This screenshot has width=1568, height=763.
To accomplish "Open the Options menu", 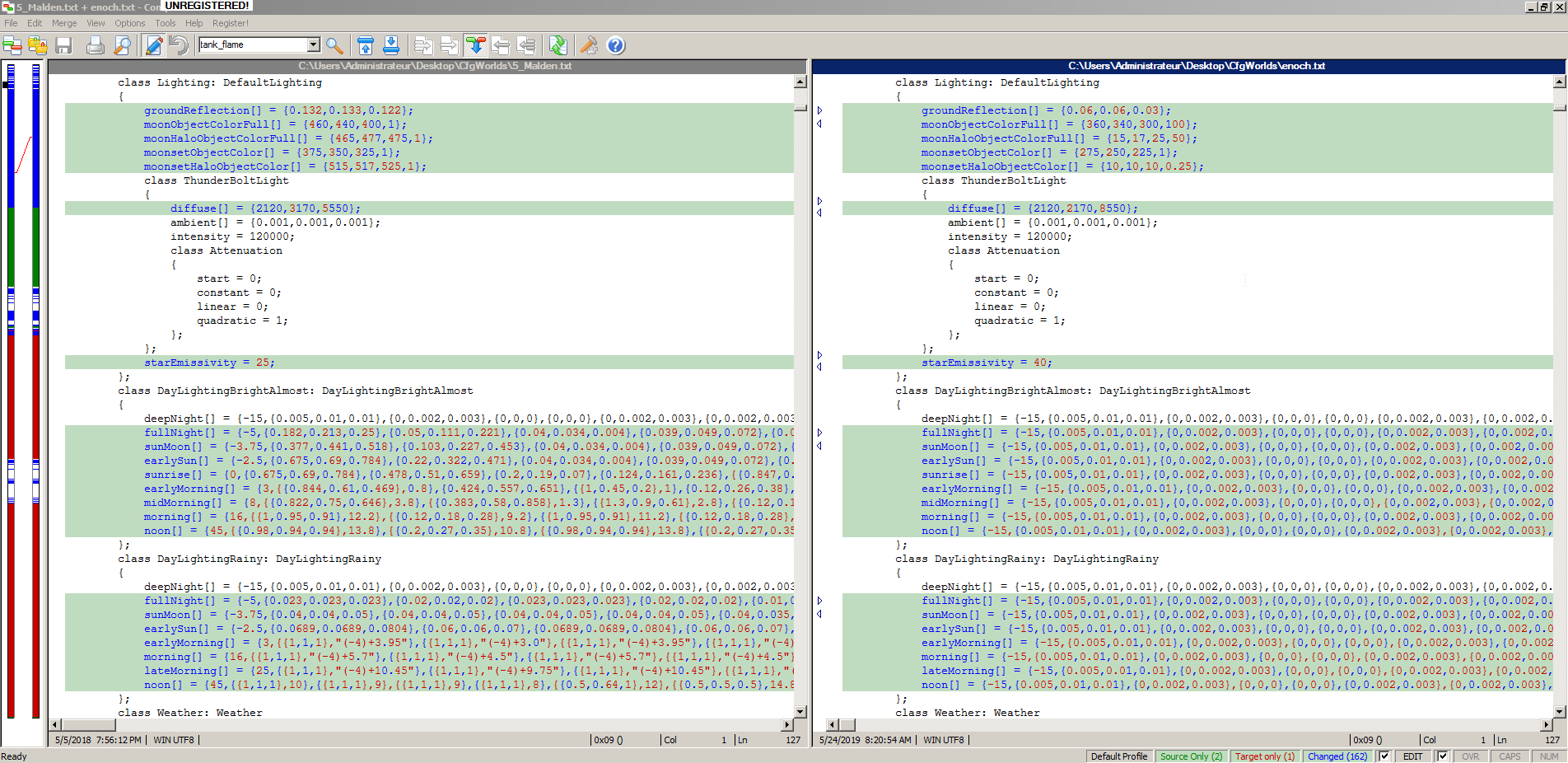I will [129, 23].
